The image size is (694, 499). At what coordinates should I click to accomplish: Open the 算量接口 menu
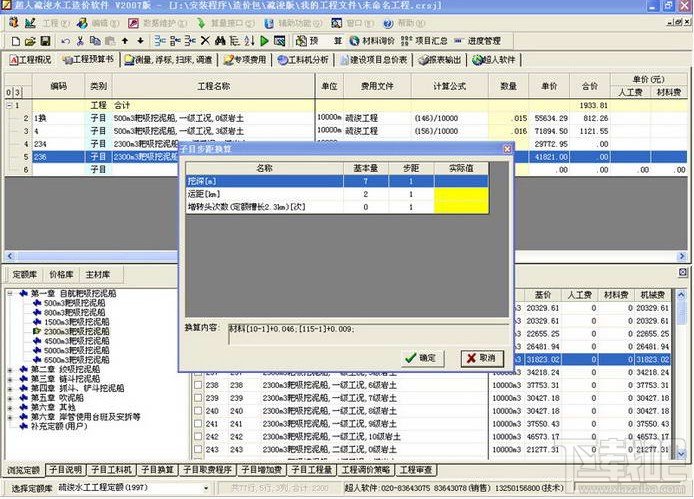[x=226, y=23]
